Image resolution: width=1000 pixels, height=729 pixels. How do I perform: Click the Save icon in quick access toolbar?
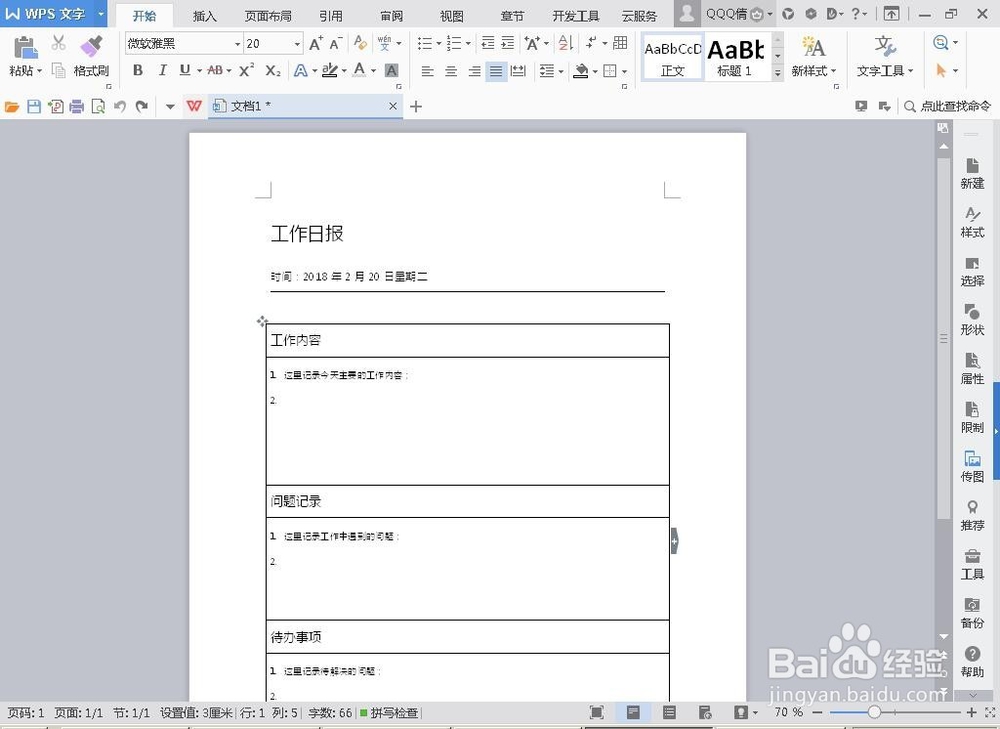(34, 106)
